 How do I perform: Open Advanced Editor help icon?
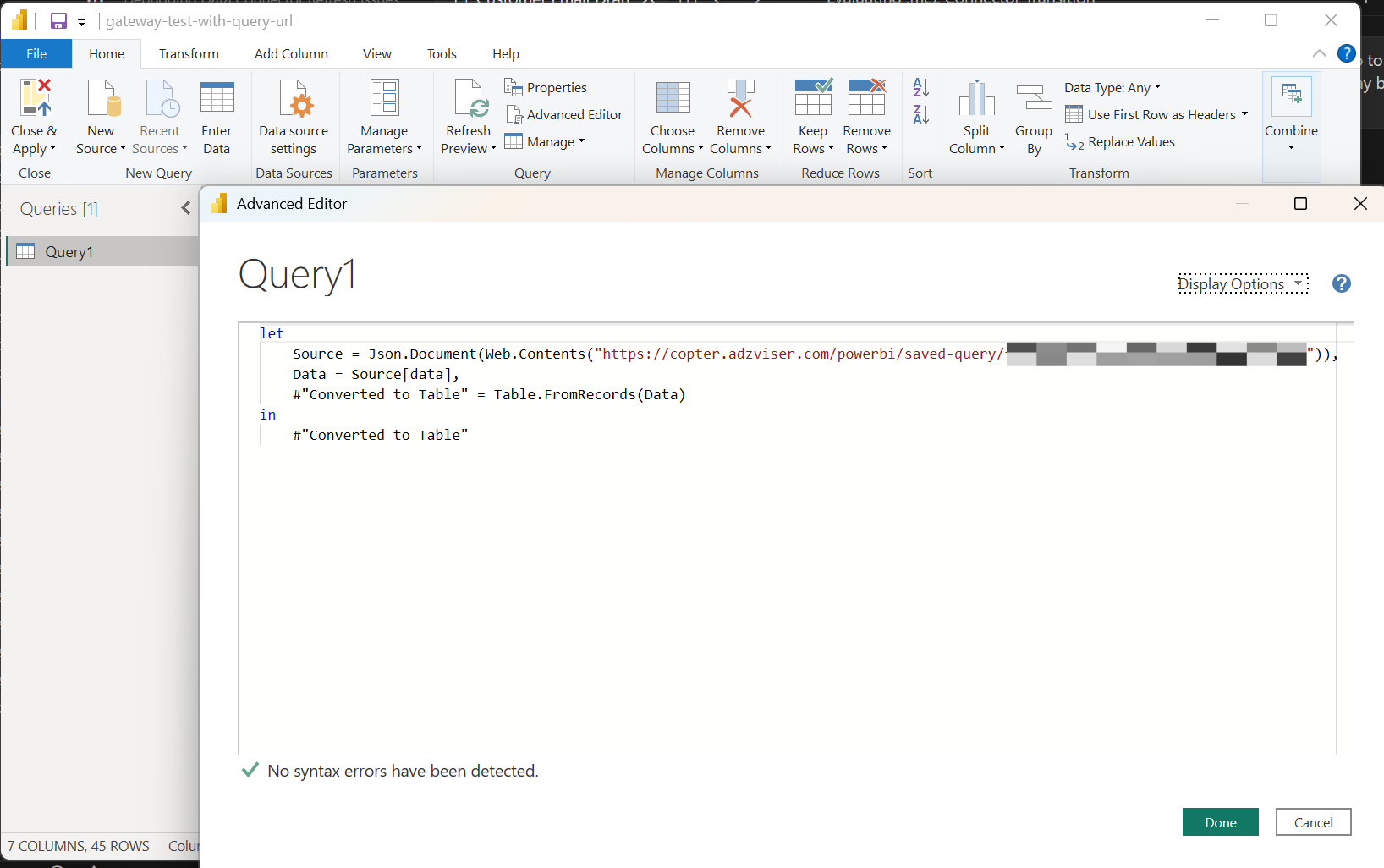pos(1341,283)
